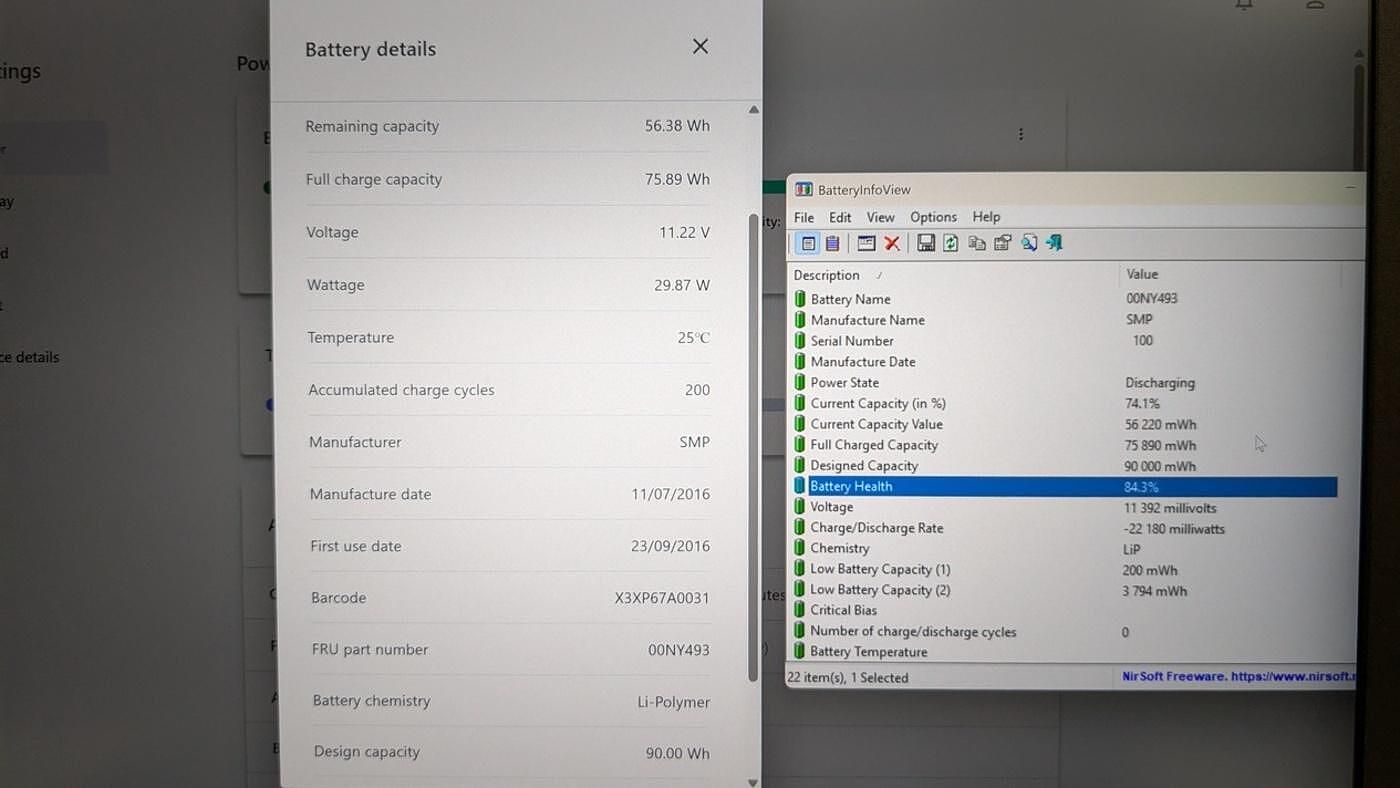Image resolution: width=1400 pixels, height=788 pixels.
Task: Select the Low Battery Capacity (2) row
Action: point(1064,590)
